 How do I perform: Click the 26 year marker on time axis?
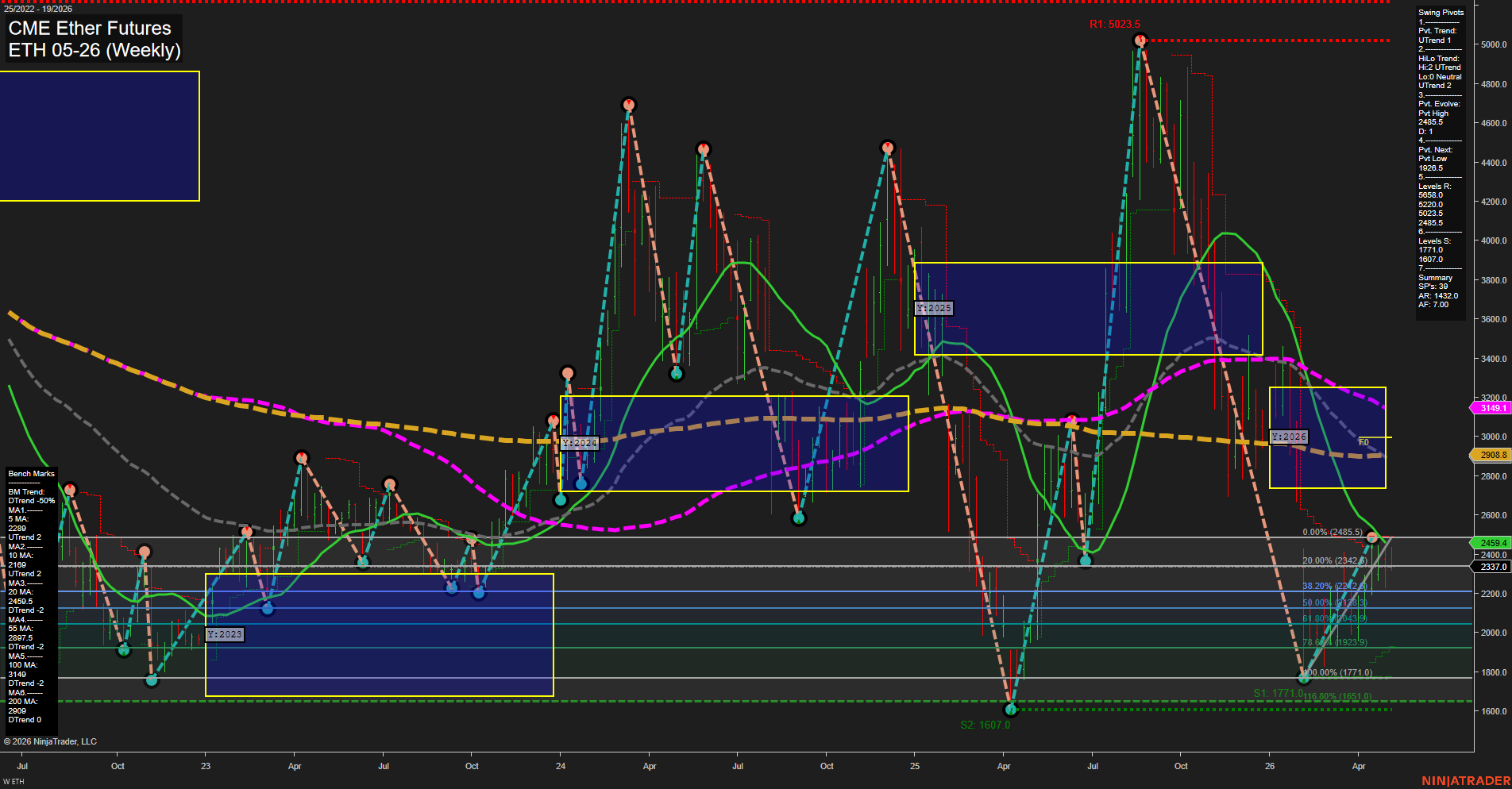click(x=1270, y=766)
